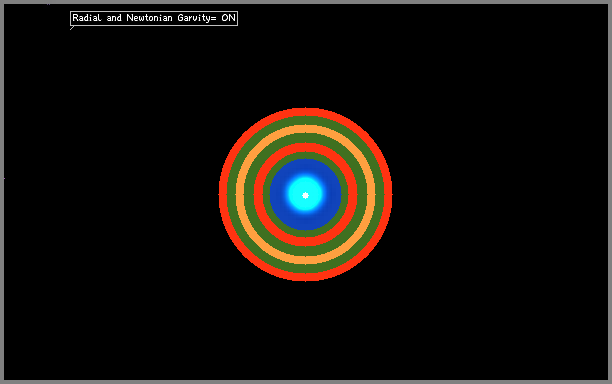Select the innermost green ring bordering the blue disk
This screenshot has width=612, height=384.
[x=306, y=155]
